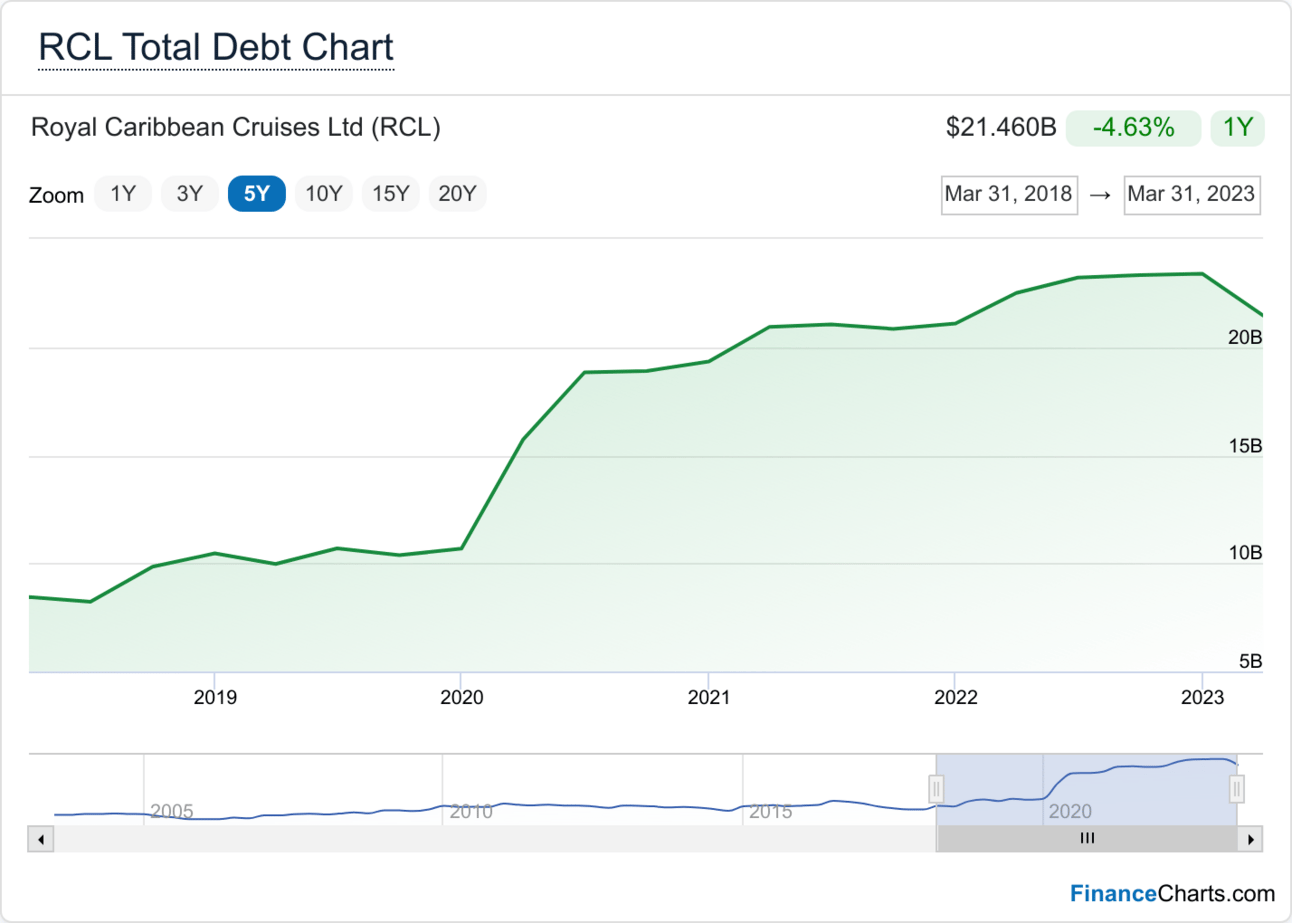Click the right scroll arrow of the navigator

[x=1251, y=839]
